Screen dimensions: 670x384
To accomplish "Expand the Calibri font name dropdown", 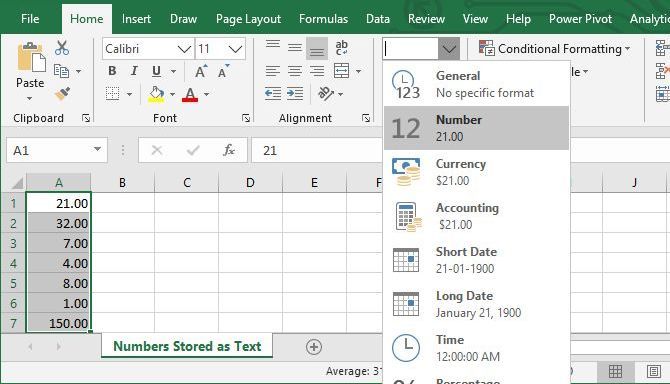I will (184, 49).
